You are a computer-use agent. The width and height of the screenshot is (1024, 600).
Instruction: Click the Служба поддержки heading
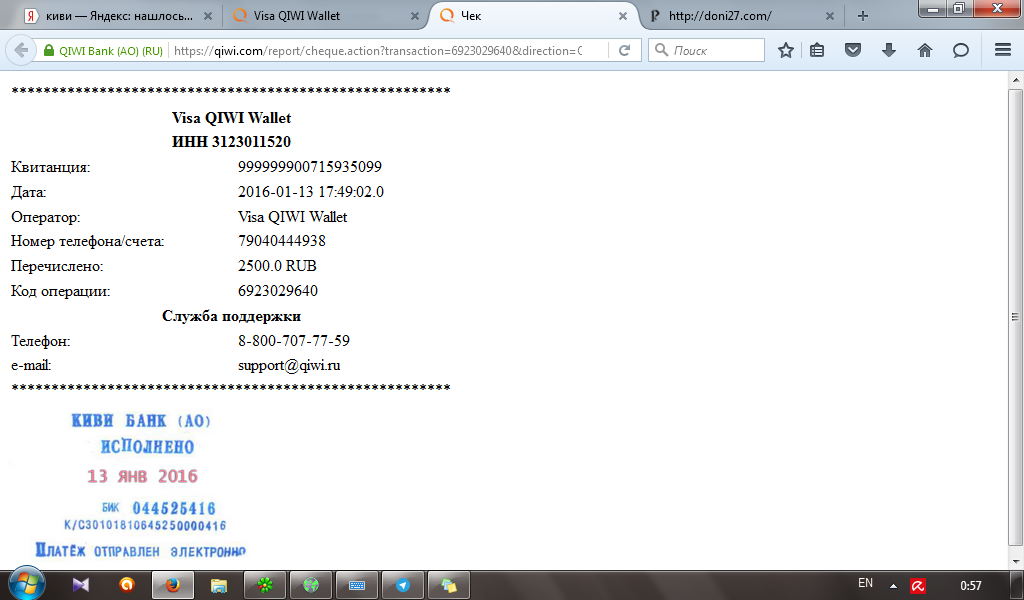pos(231,316)
